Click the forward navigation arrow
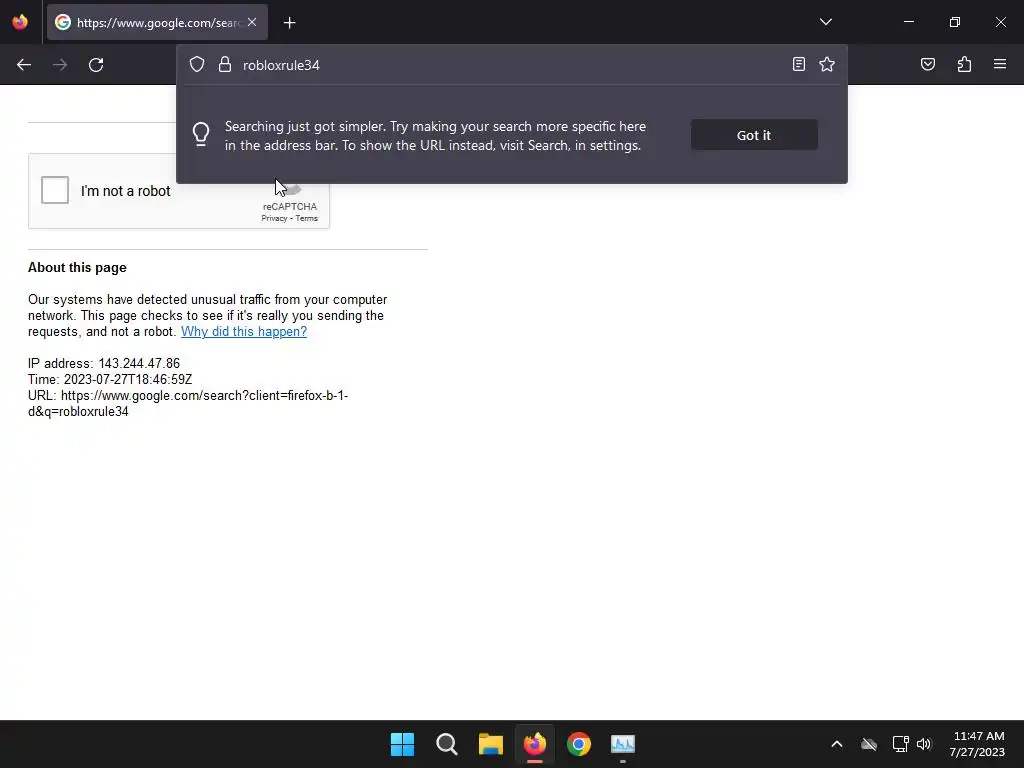The width and height of the screenshot is (1024, 768). (60, 65)
